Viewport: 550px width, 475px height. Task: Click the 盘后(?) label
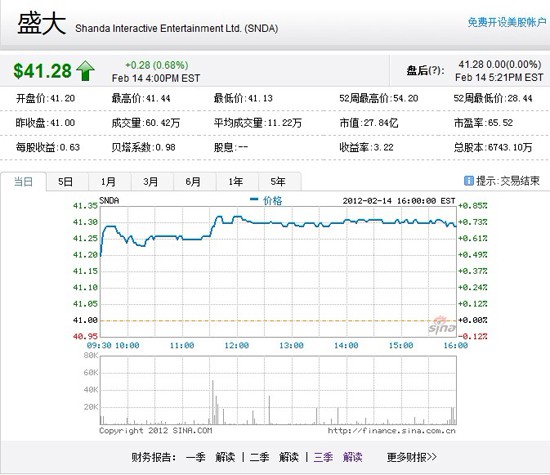click(425, 71)
